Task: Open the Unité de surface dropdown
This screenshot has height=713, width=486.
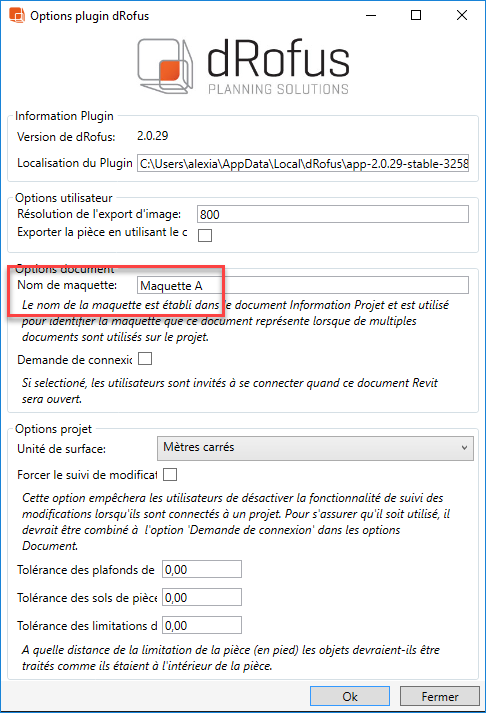Action: 315,448
